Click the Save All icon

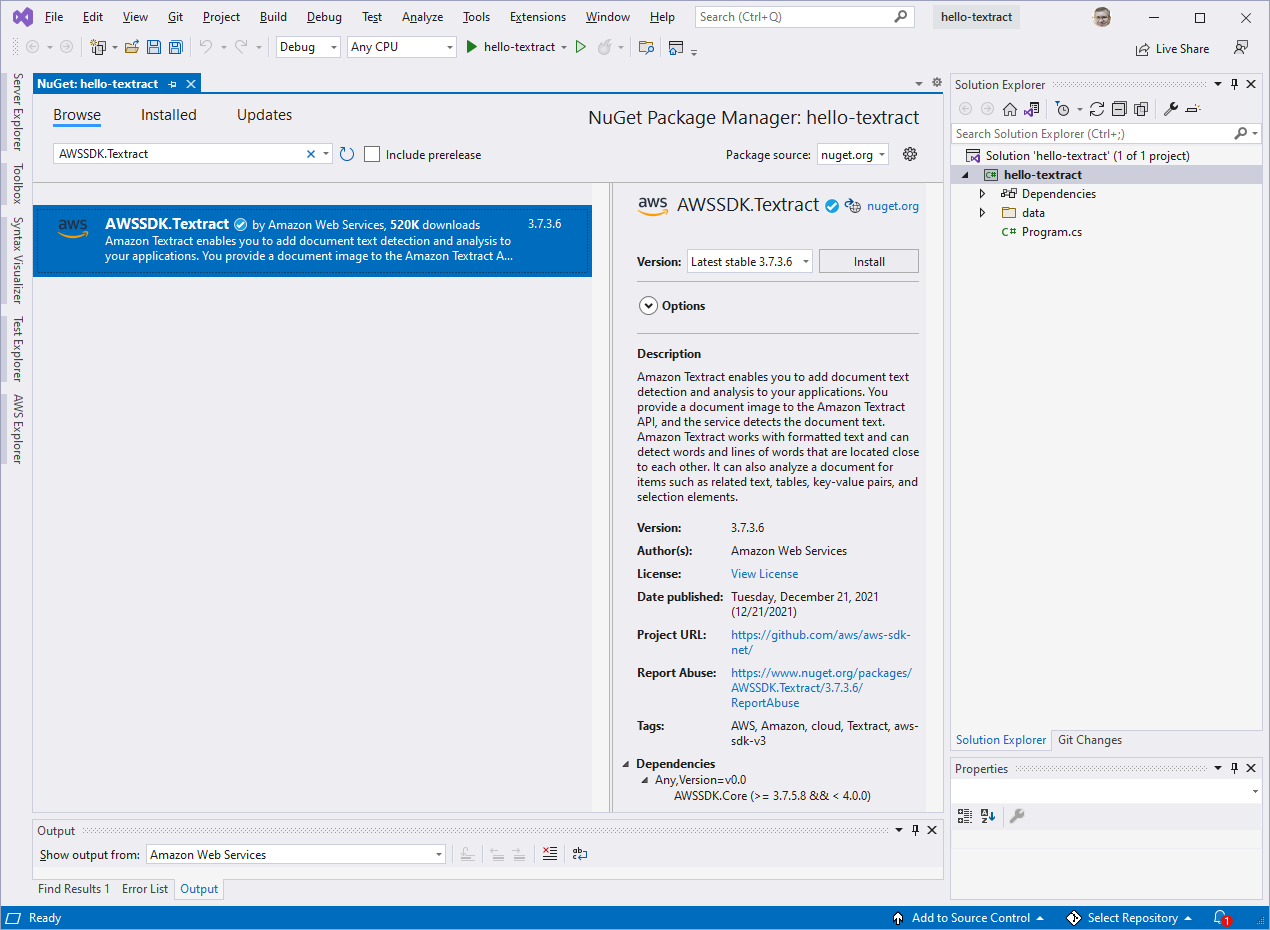pos(176,47)
